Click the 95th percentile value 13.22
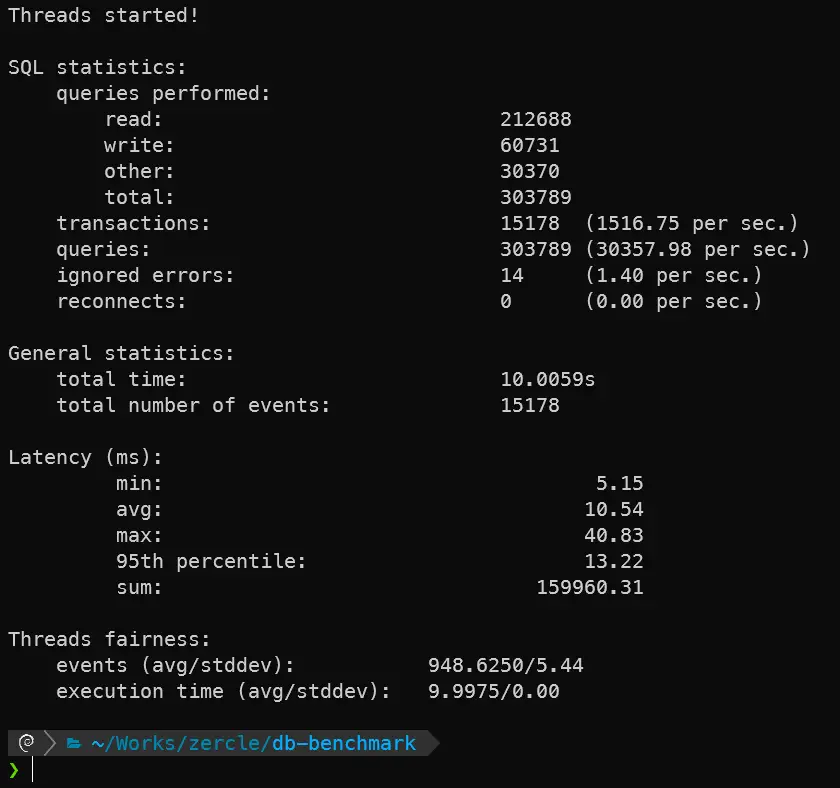 tap(613, 562)
